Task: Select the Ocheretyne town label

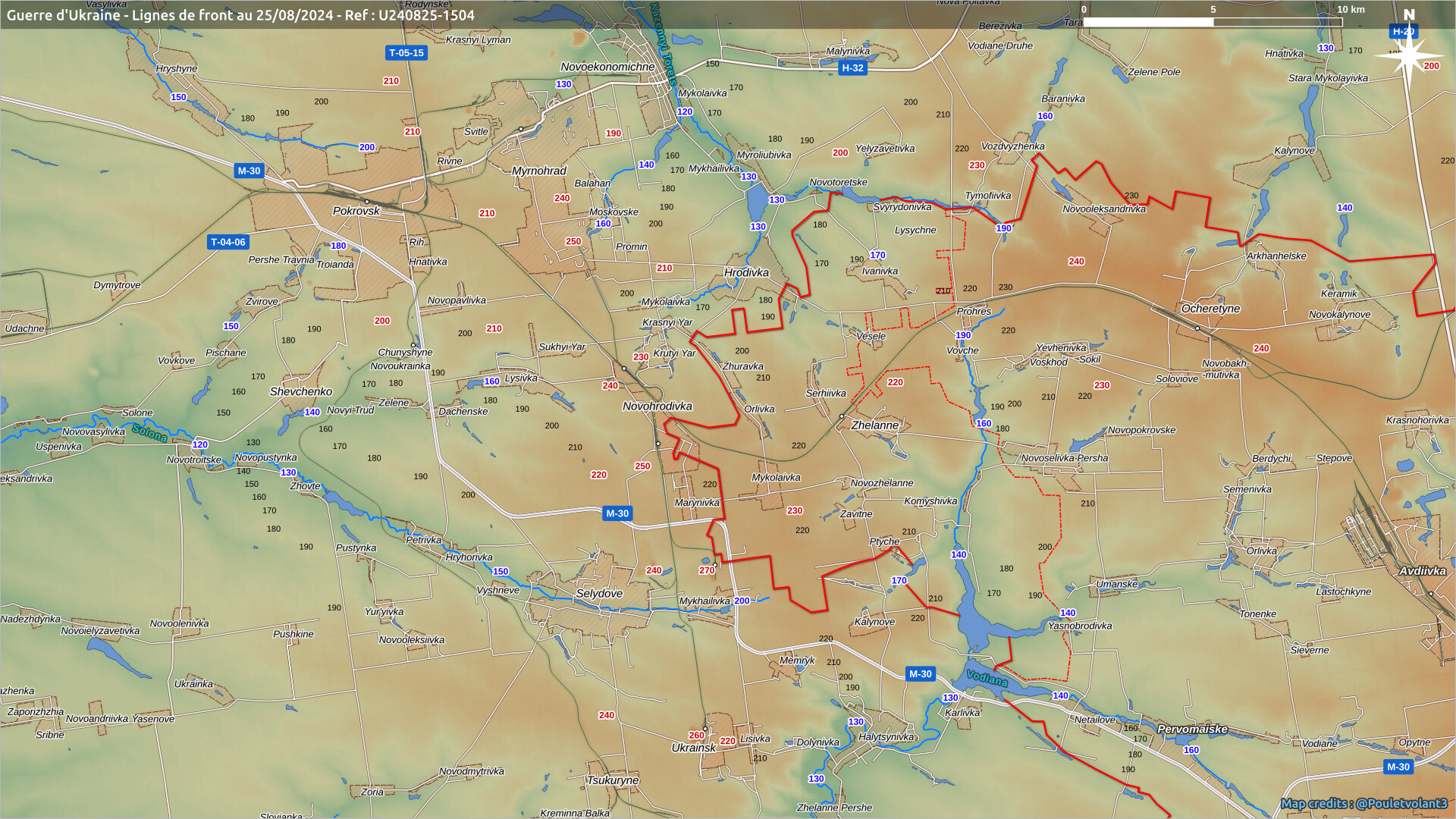Action: 1210,309
